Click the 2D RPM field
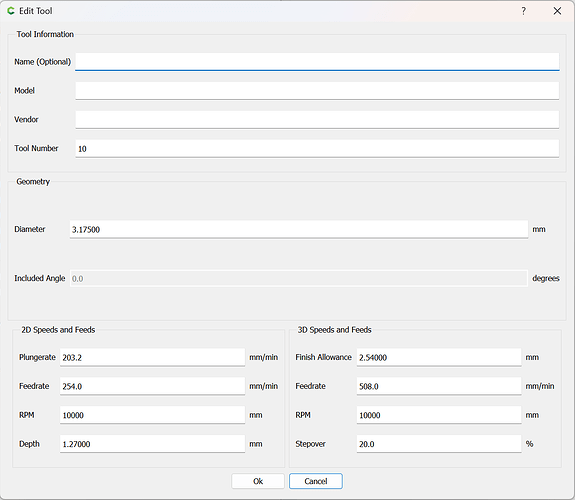 tap(153, 415)
